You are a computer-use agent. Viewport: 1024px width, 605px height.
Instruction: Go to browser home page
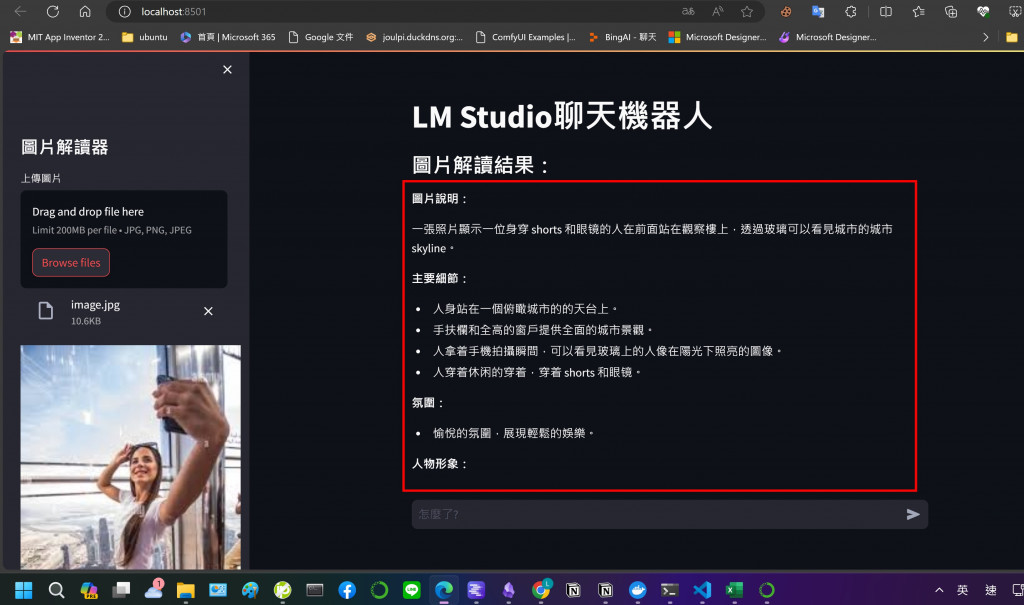[x=85, y=11]
